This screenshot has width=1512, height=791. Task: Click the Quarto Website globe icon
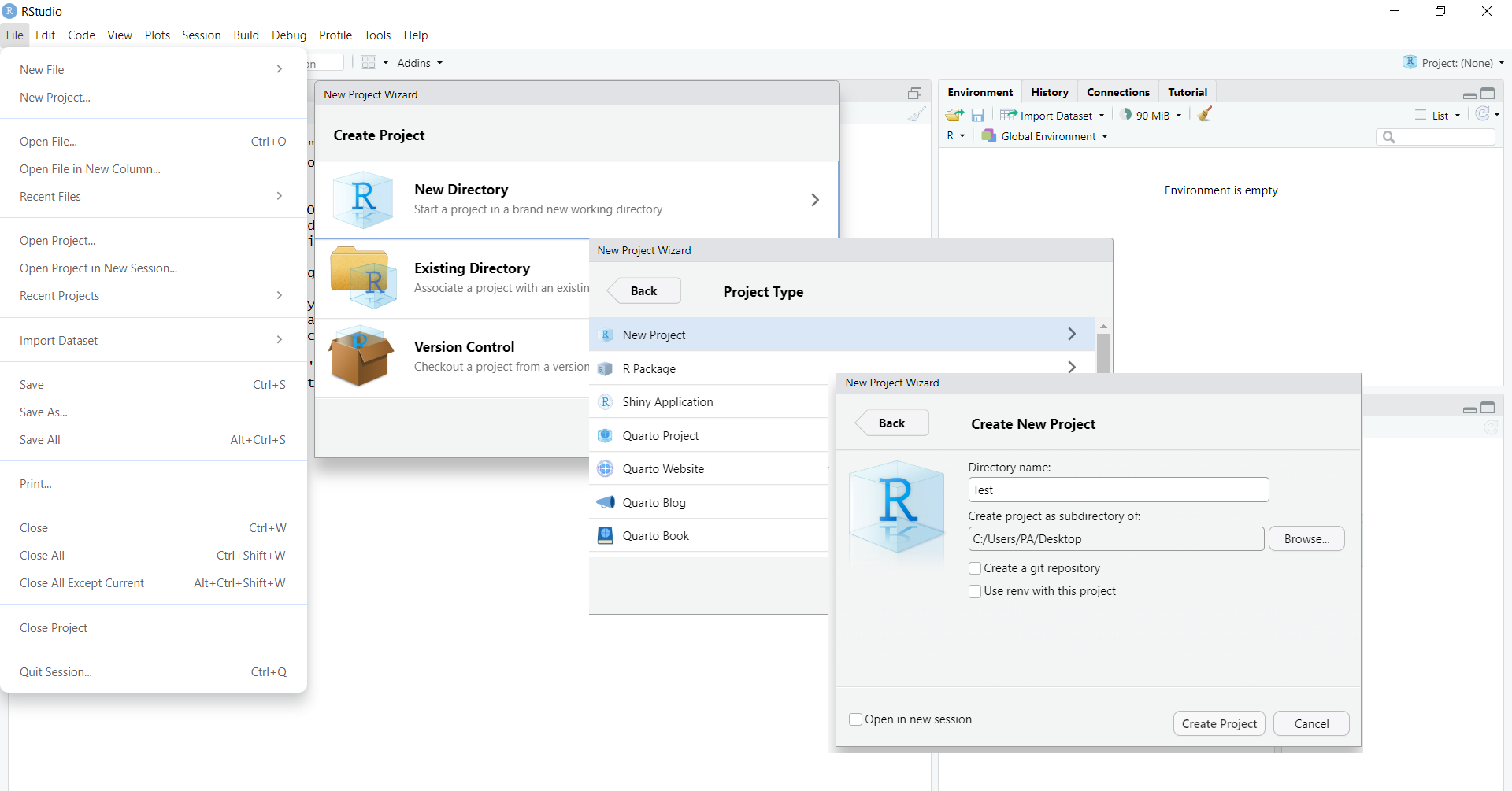tap(605, 469)
